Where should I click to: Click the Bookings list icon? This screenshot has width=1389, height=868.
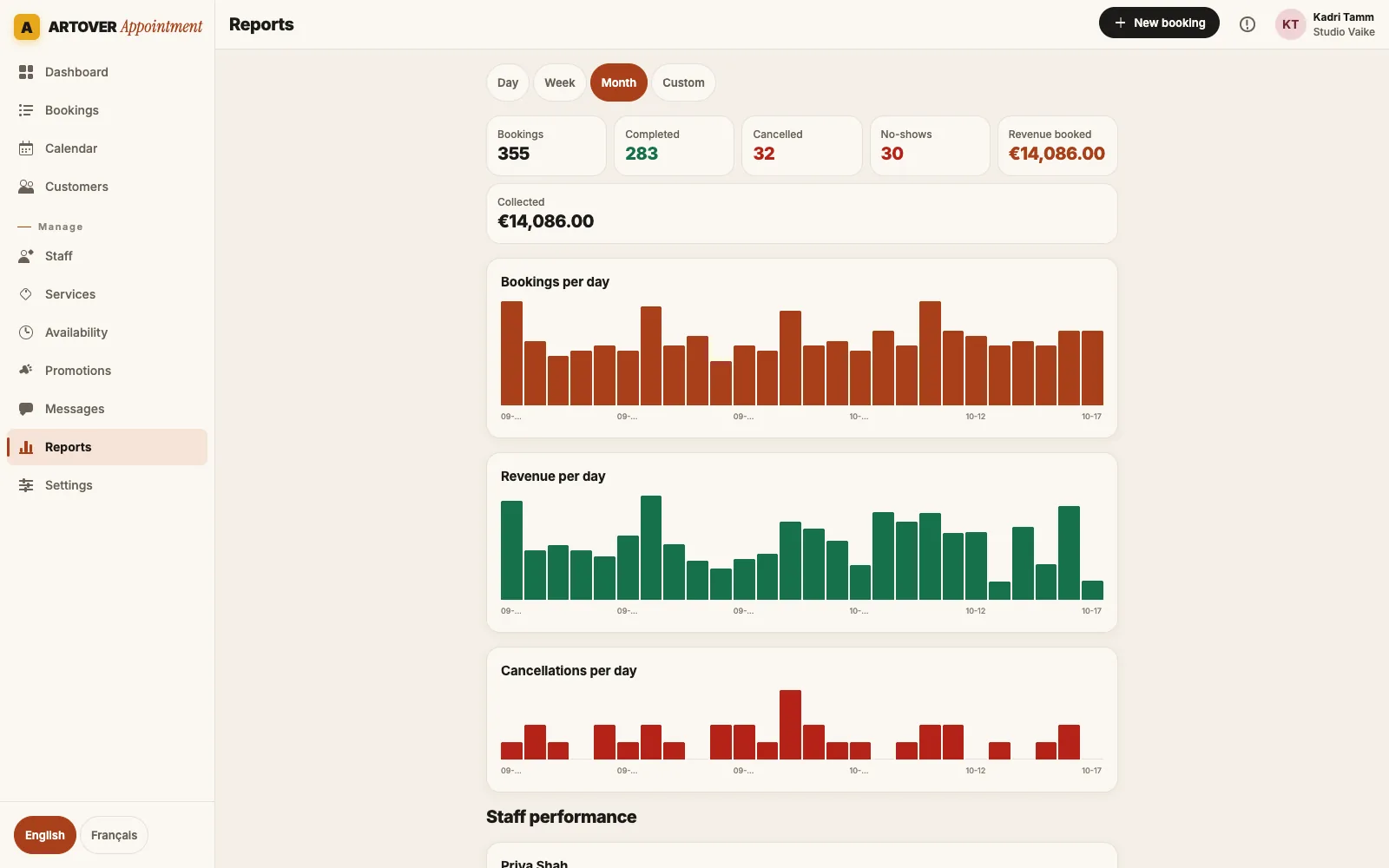pyautogui.click(x=26, y=110)
